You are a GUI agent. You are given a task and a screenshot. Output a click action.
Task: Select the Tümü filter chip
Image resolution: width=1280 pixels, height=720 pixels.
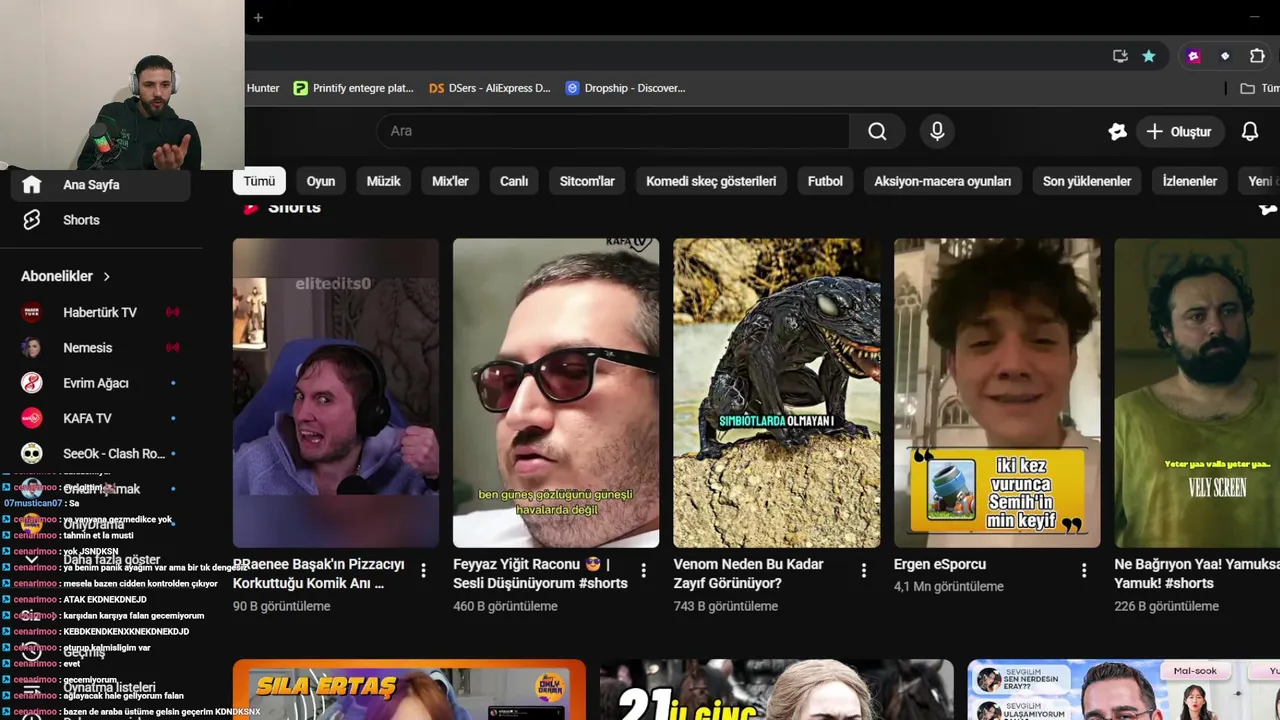[259, 181]
